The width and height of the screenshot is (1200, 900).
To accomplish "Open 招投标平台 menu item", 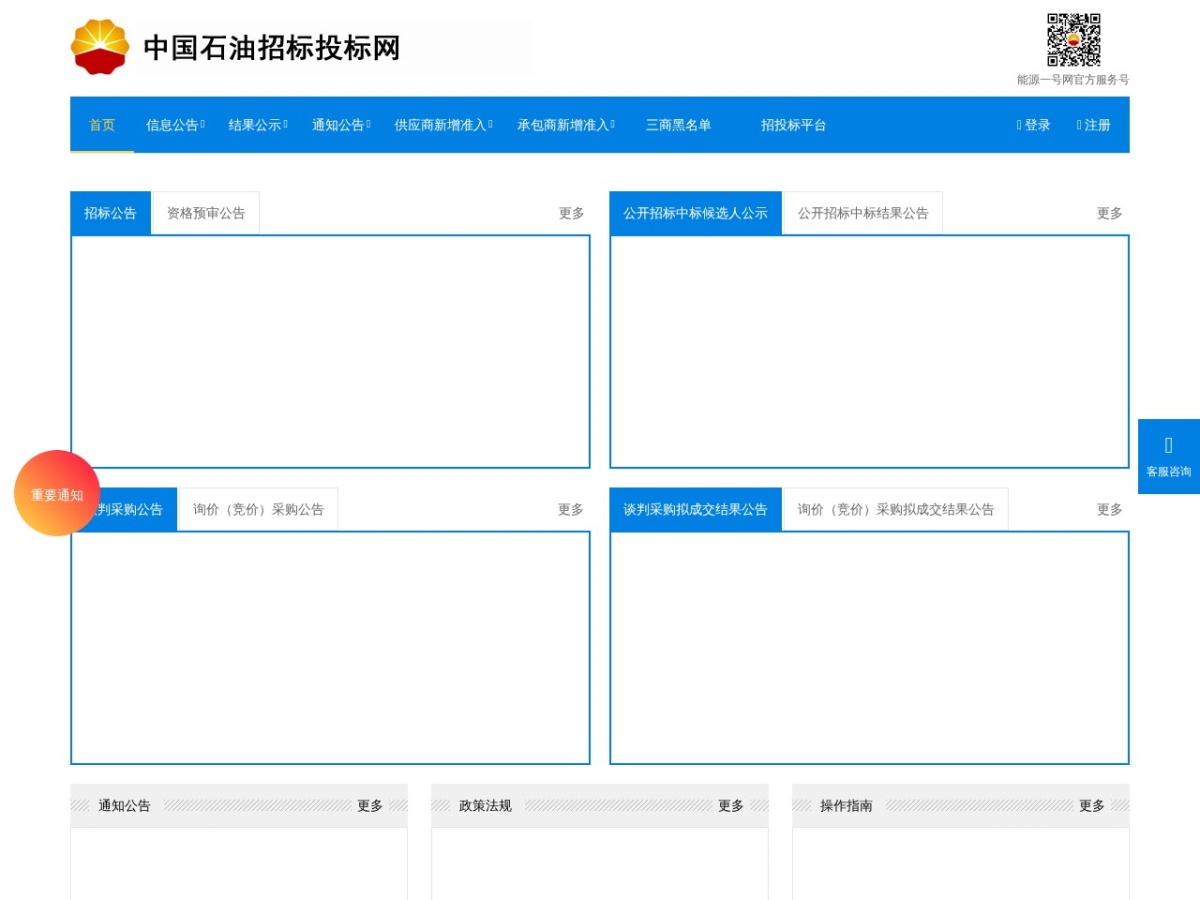I will coord(793,125).
